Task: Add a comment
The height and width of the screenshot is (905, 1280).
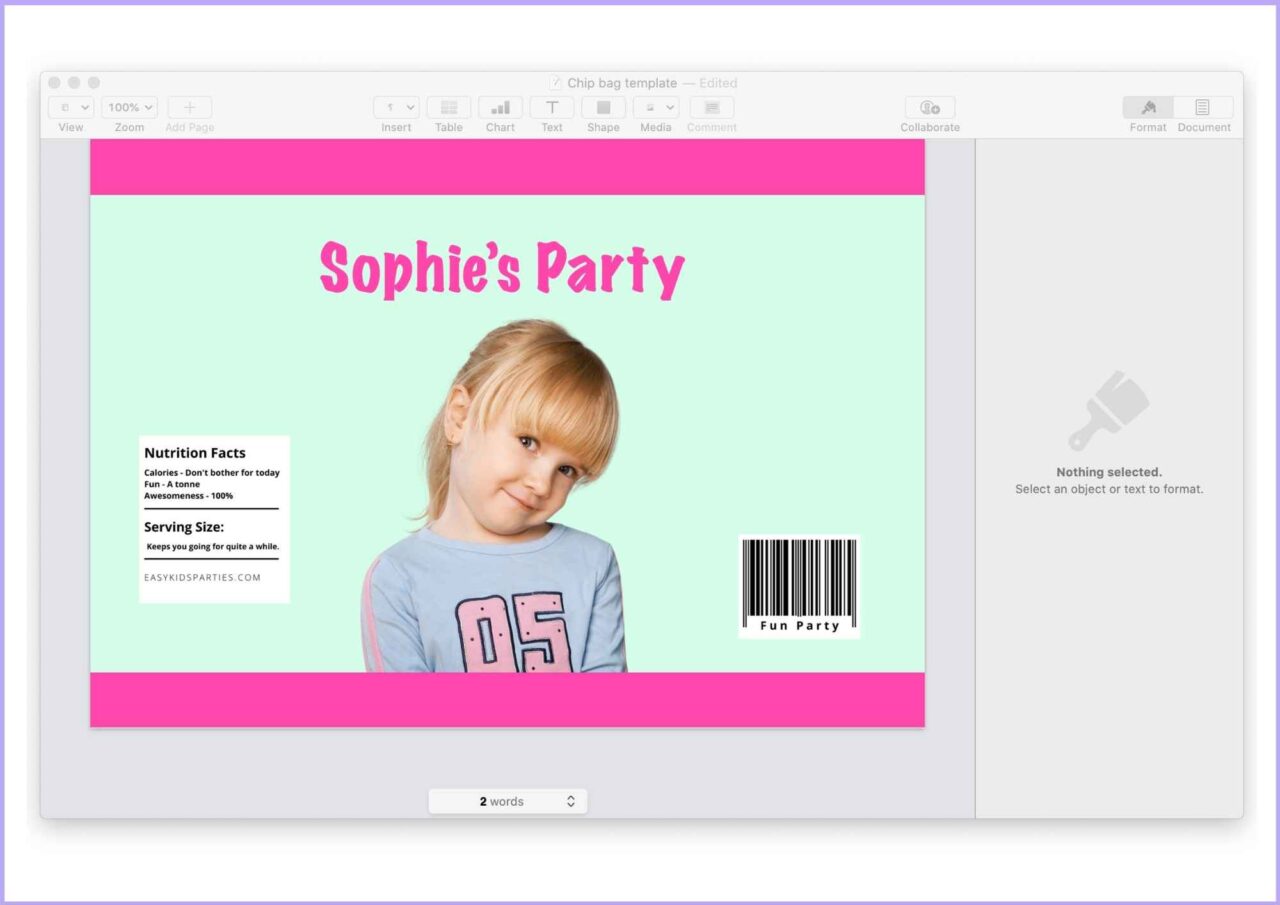Action: point(711,107)
